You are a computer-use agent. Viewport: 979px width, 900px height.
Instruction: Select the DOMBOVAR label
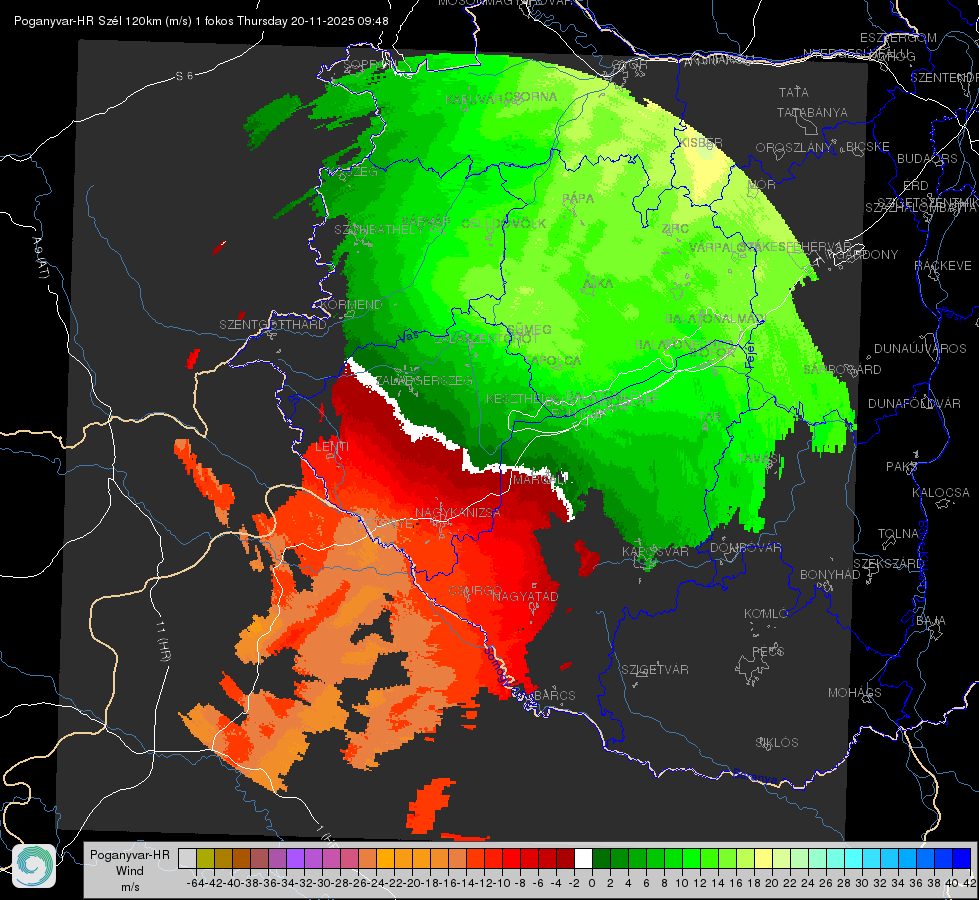point(745,548)
